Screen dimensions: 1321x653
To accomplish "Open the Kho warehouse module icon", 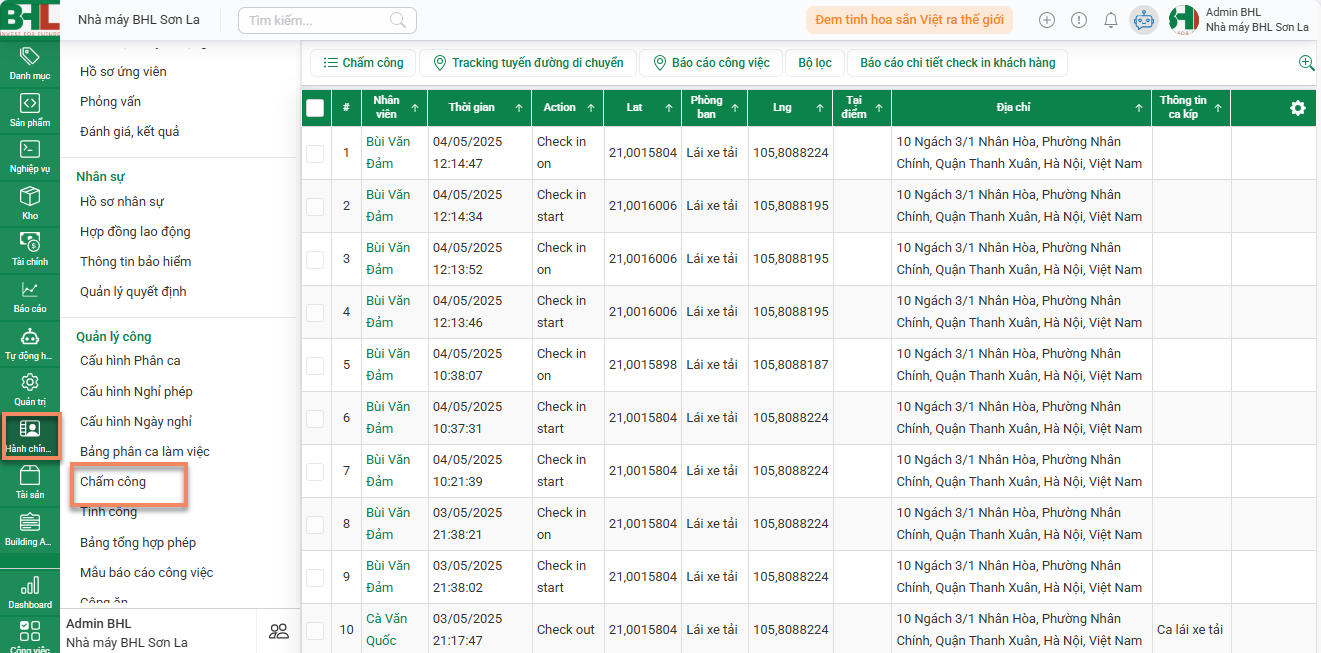I will [30, 203].
